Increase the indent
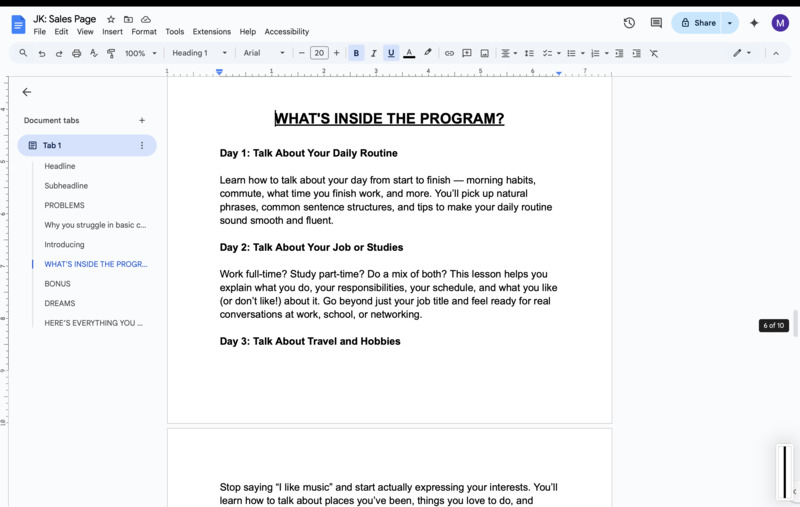Screen dimensions: 800x507 click(637, 53)
